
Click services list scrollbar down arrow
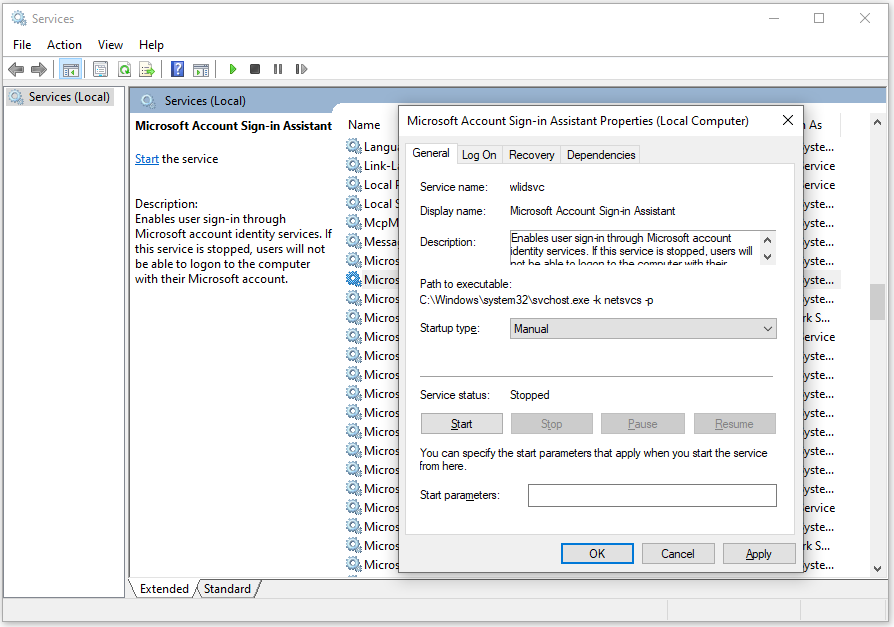coord(877,568)
